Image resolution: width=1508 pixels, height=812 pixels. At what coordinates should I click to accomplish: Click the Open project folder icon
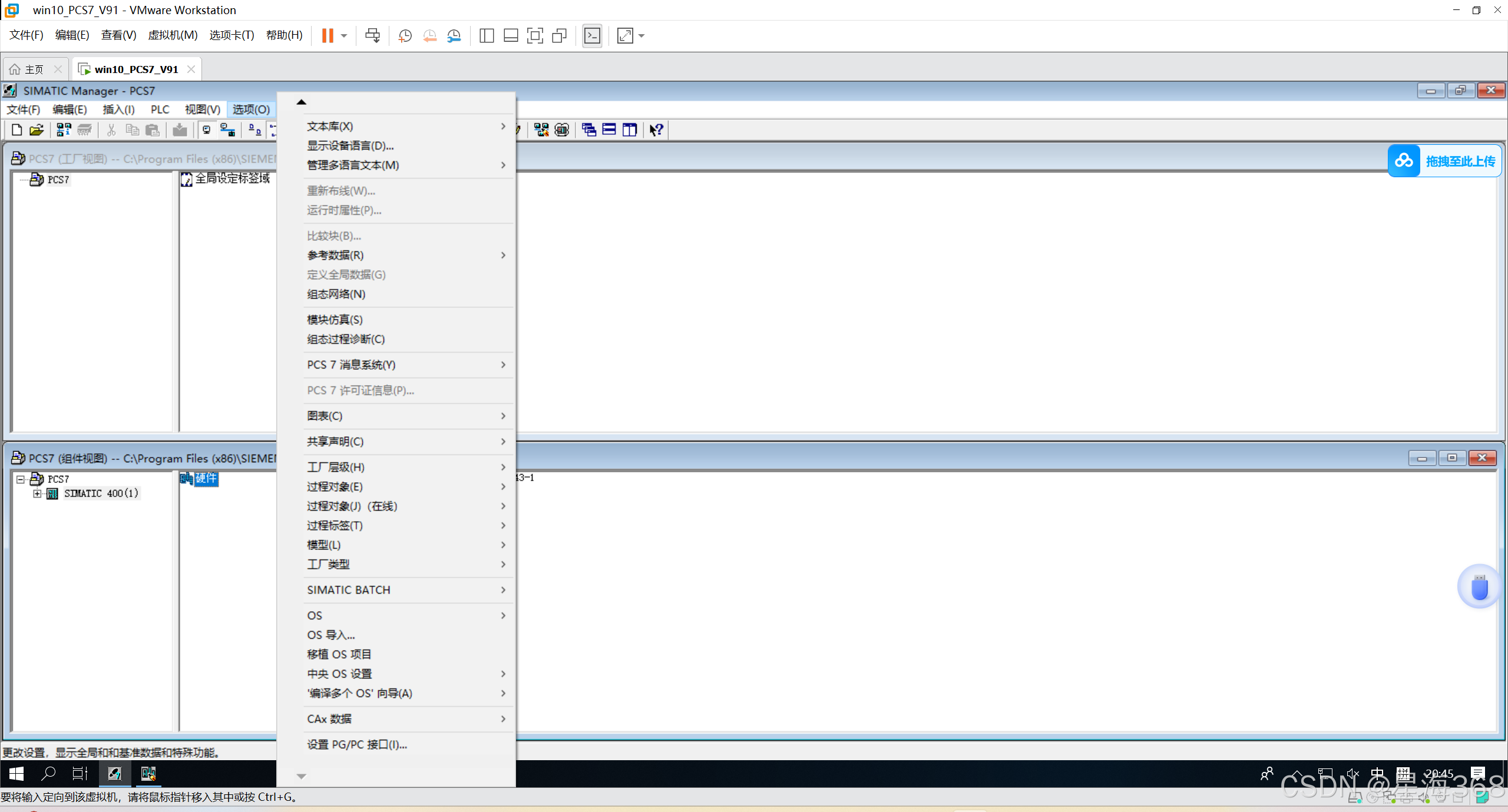(x=37, y=130)
